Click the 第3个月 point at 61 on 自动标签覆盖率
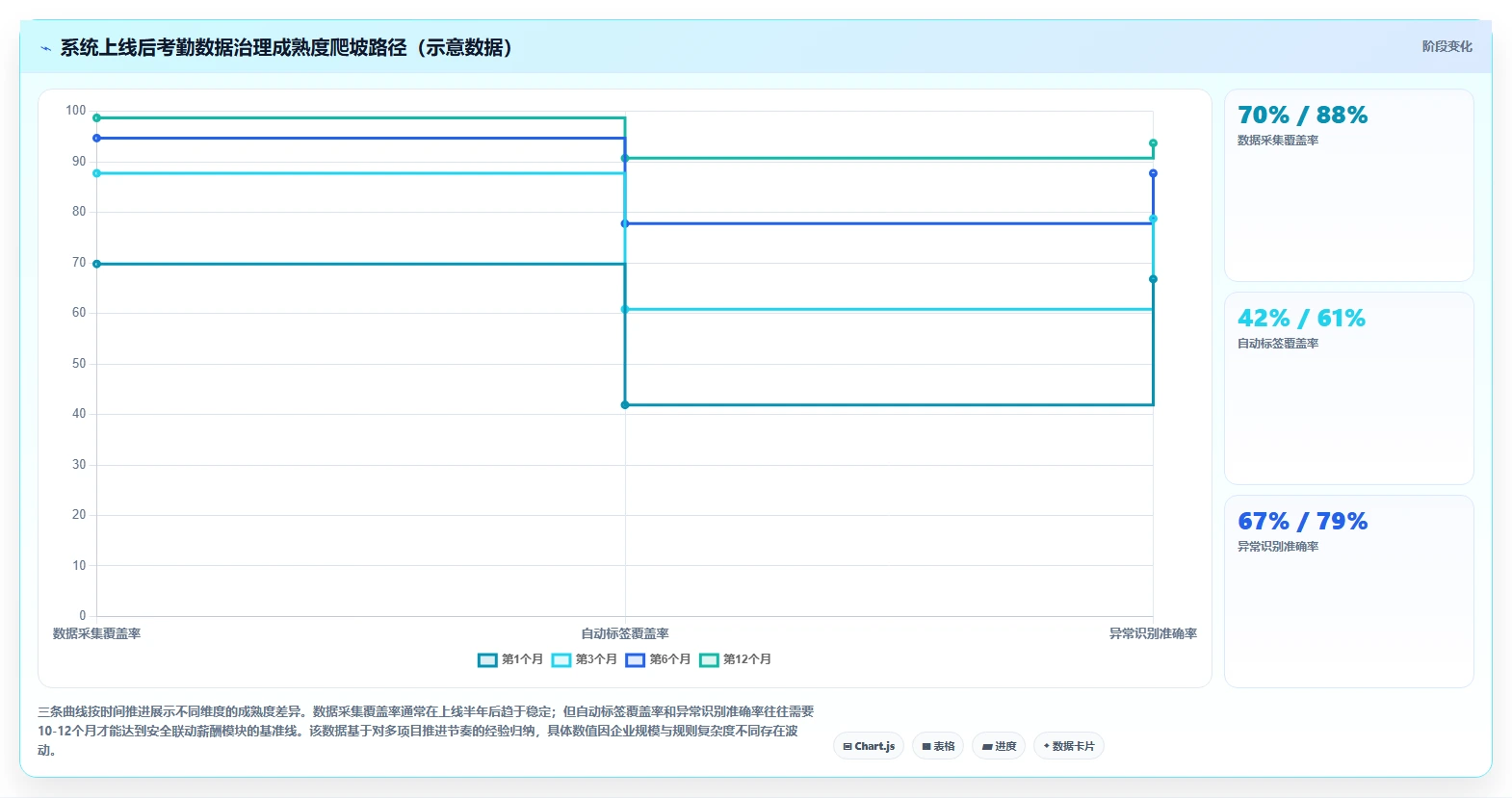This screenshot has height=798, width=1512. (625, 309)
